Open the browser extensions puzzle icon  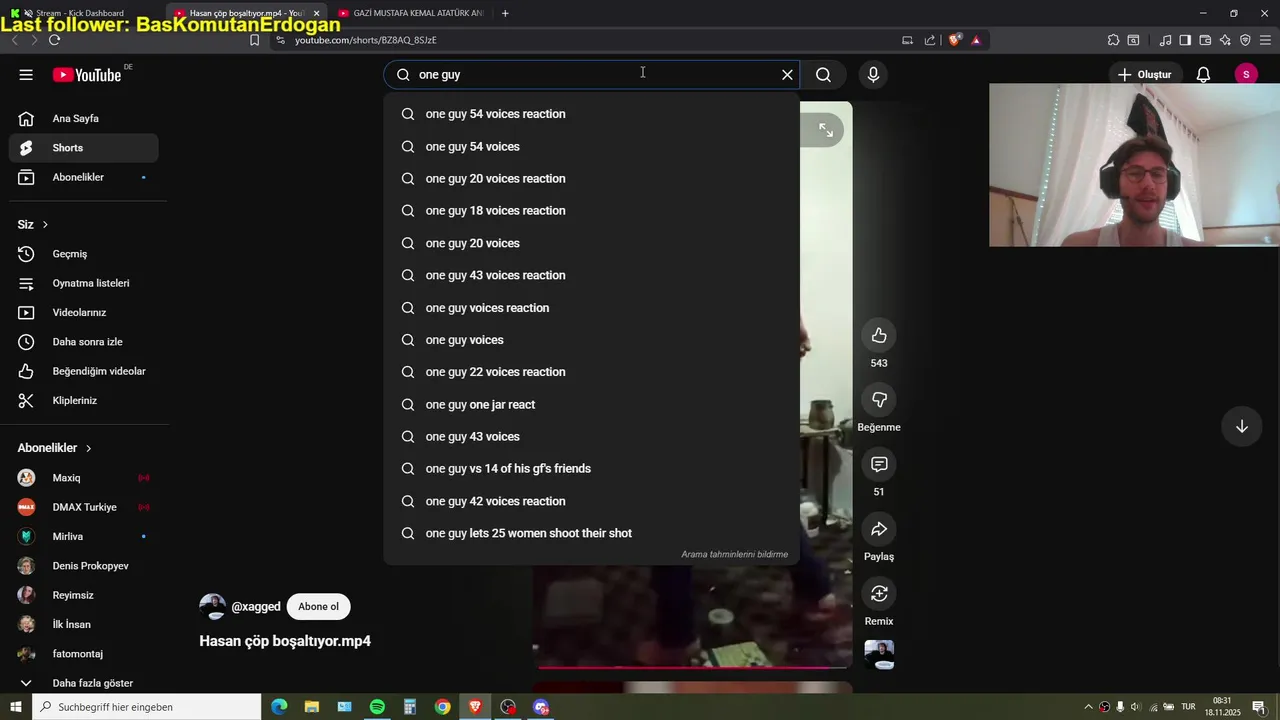[1113, 40]
